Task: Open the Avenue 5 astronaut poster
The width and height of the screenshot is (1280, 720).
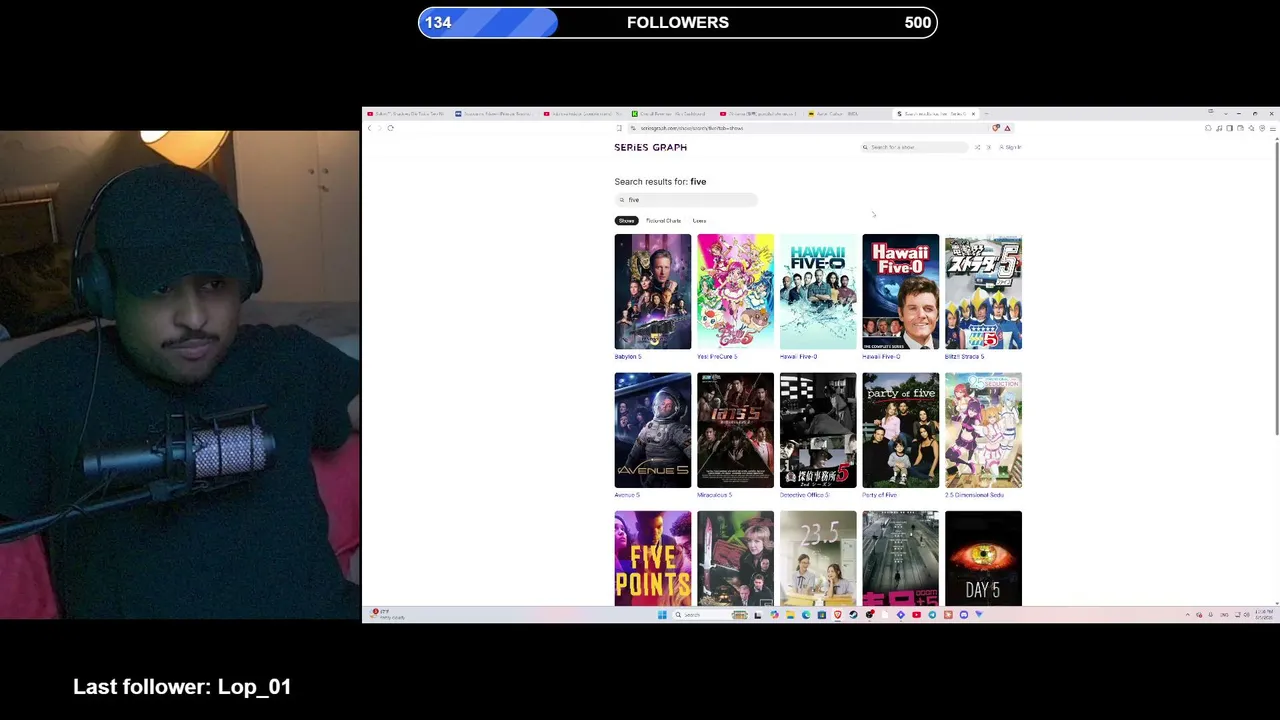Action: click(x=653, y=430)
